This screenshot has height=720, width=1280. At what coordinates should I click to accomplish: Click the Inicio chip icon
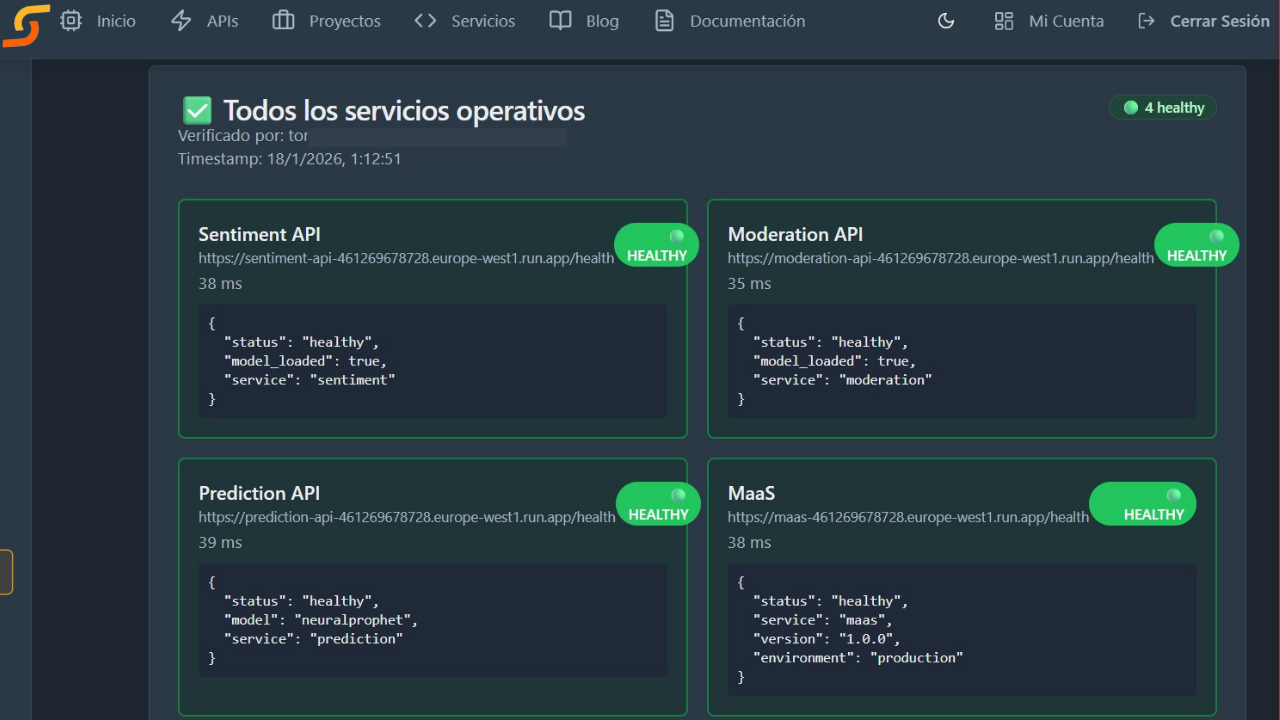click(x=71, y=20)
